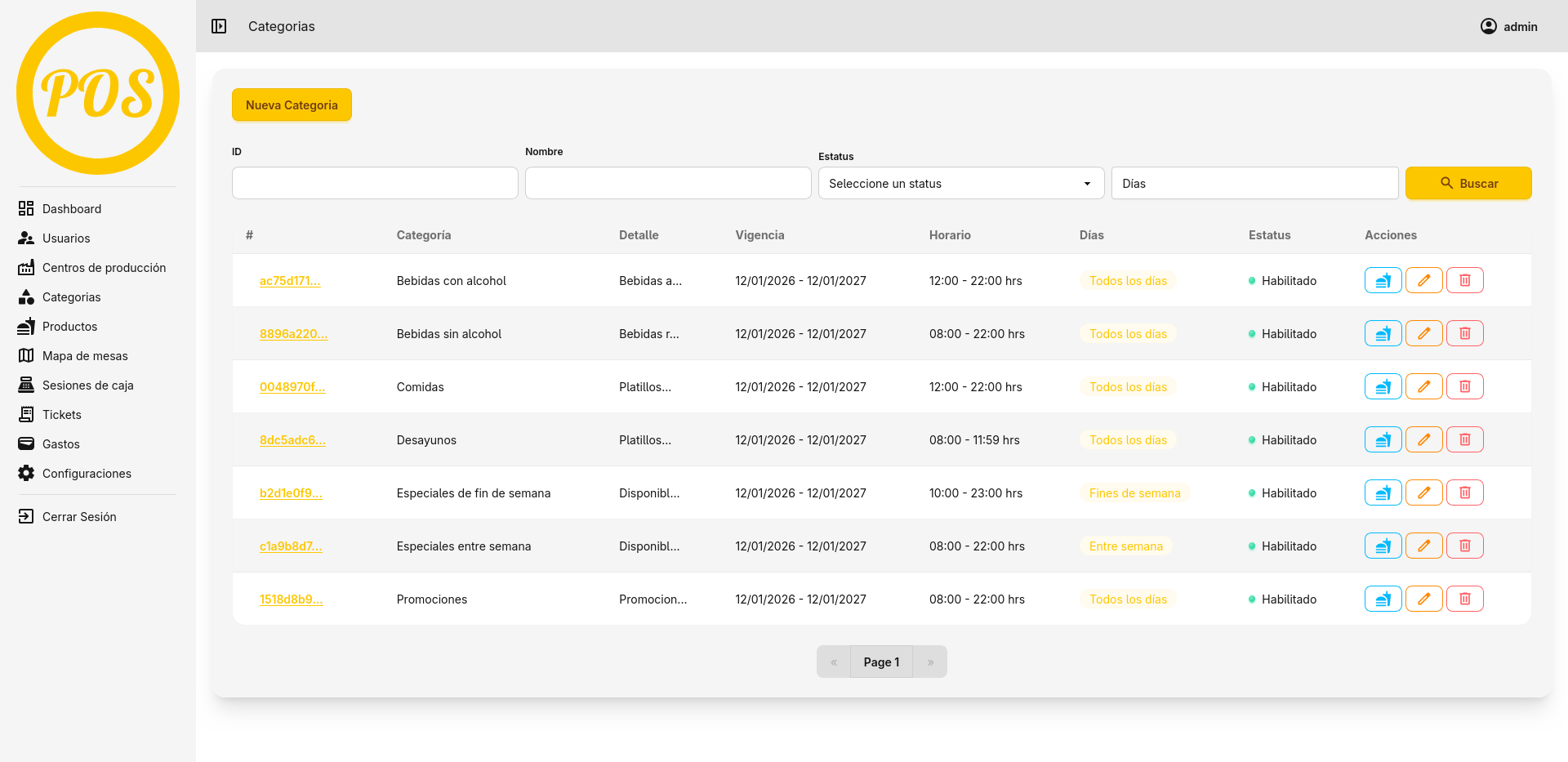Open products for Bebidas con alcohol
Screen dimensions: 1568x762
coord(1383,280)
